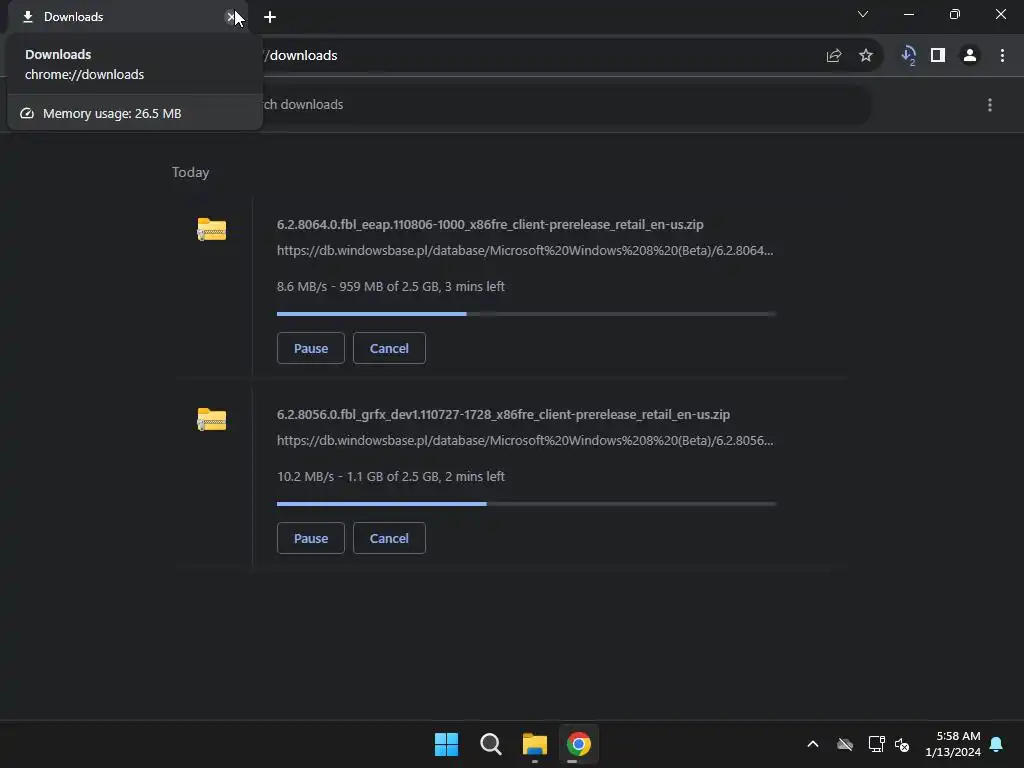Open taskbar Search icon
The width and height of the screenshot is (1024, 768).
490,744
